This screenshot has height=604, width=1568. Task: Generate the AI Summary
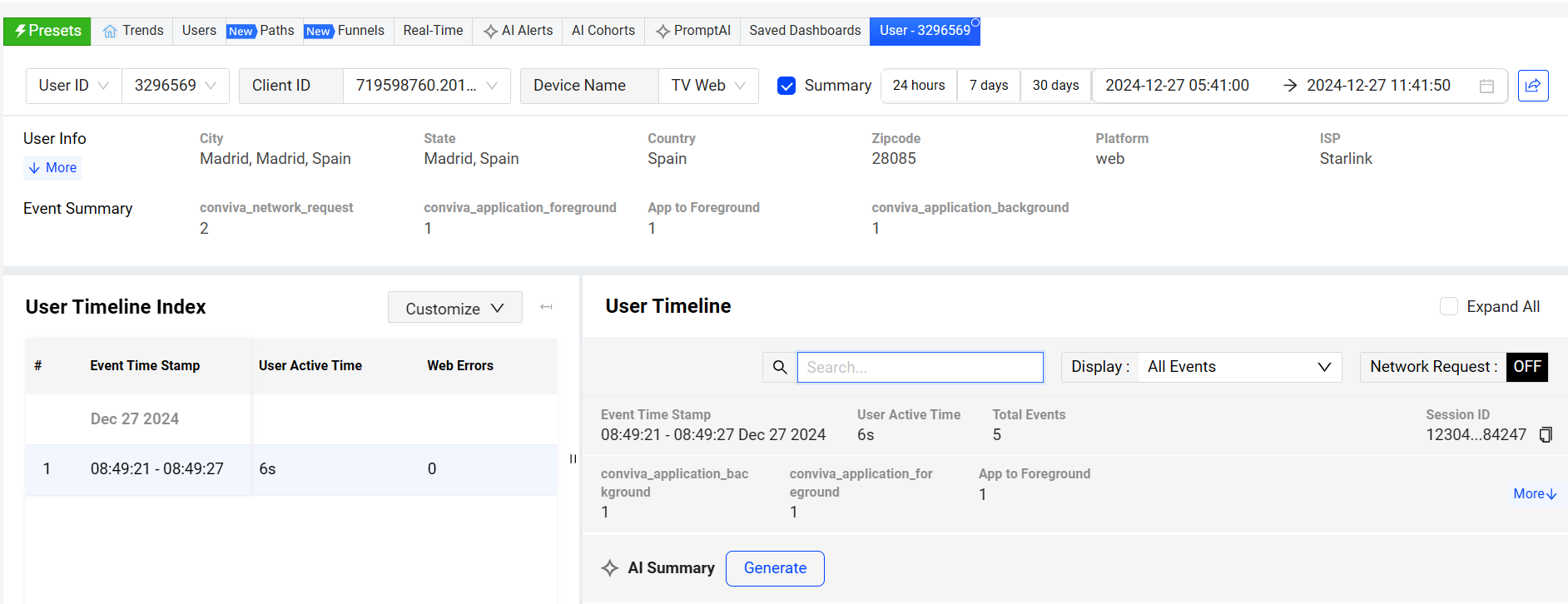[774, 568]
